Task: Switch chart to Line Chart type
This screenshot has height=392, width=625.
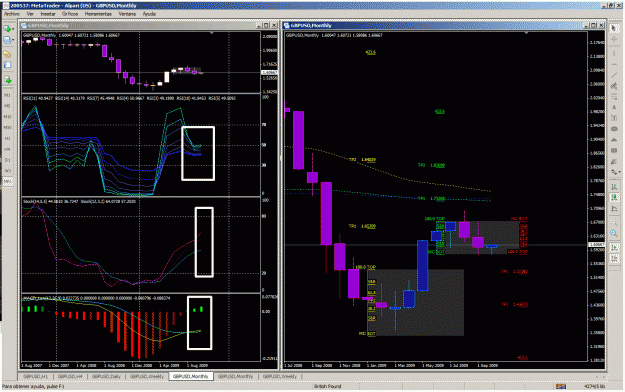Action: click(x=614, y=208)
